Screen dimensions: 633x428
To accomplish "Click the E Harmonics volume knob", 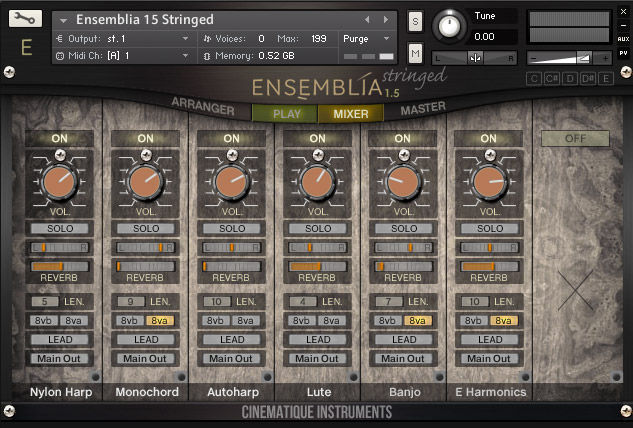I will tap(489, 183).
